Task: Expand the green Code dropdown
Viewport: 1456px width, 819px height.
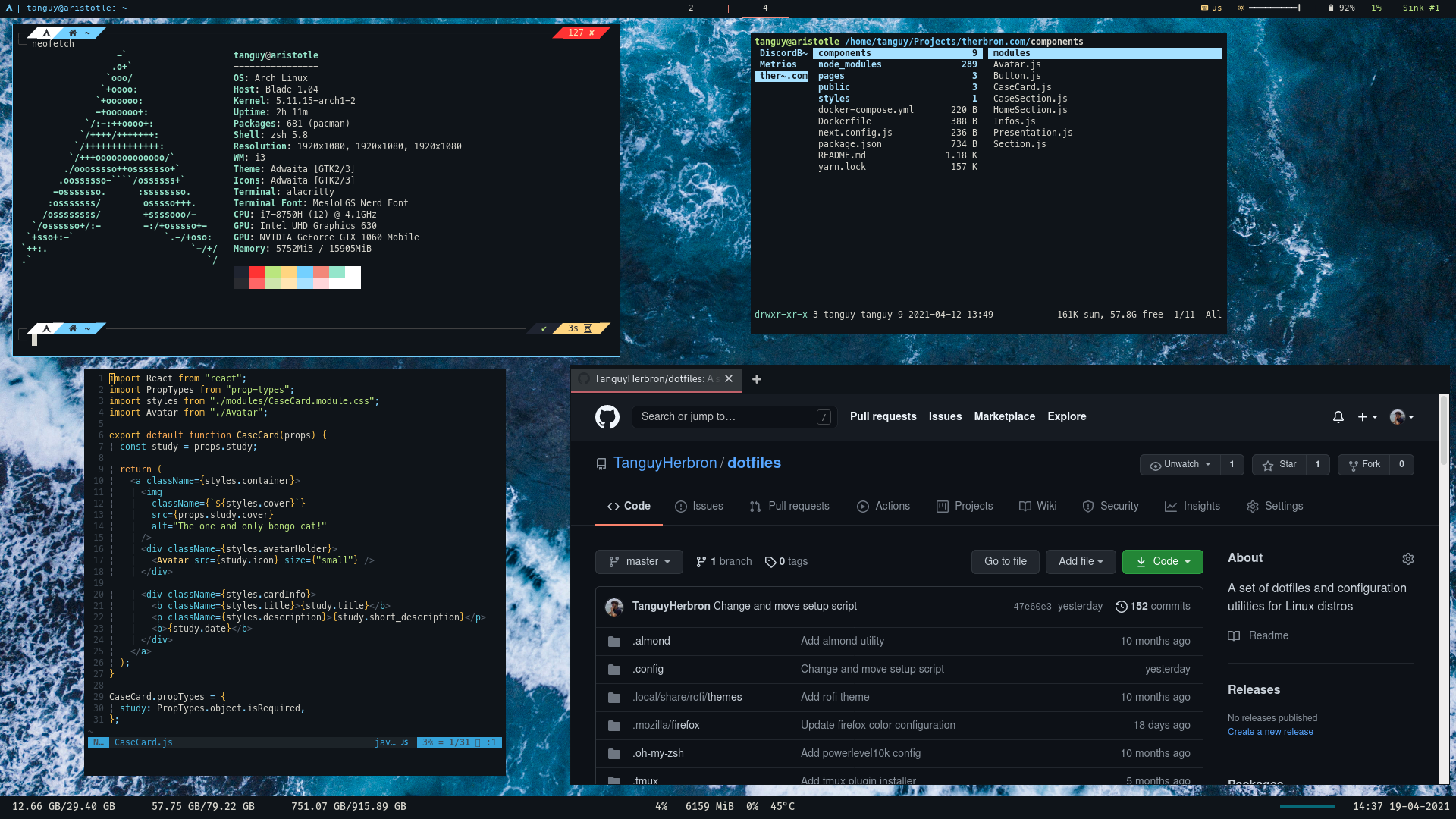Action: [x=1163, y=562]
